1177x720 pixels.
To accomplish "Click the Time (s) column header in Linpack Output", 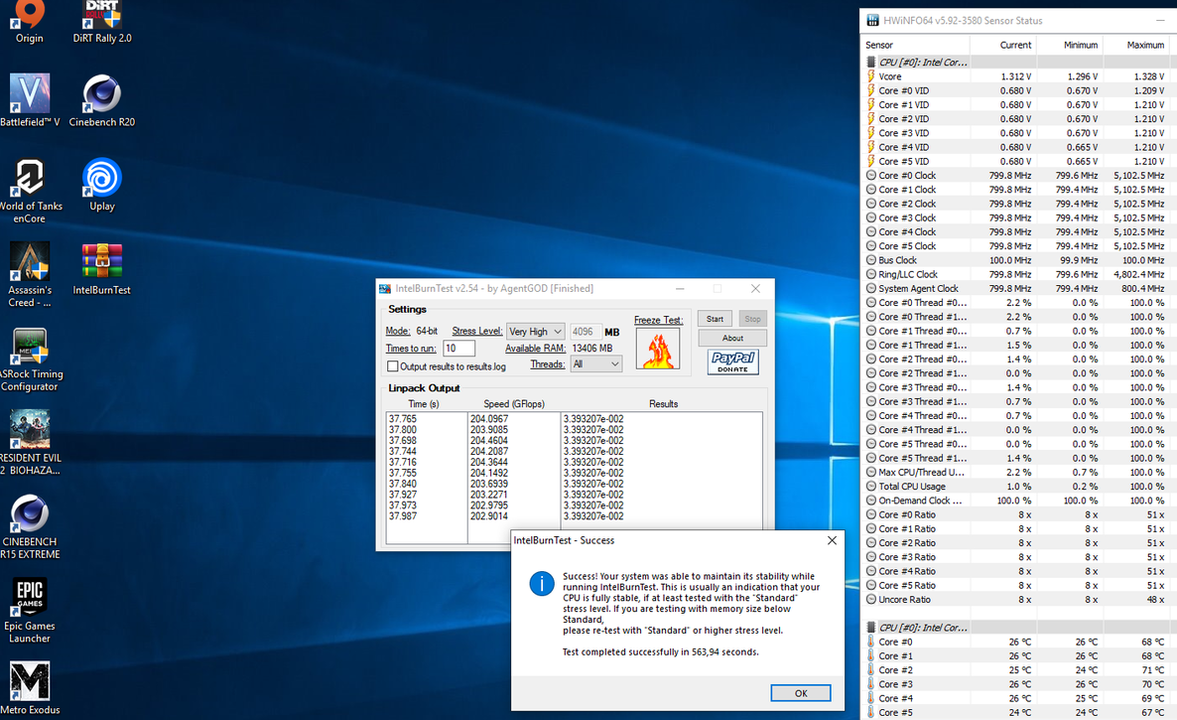I will (x=423, y=404).
